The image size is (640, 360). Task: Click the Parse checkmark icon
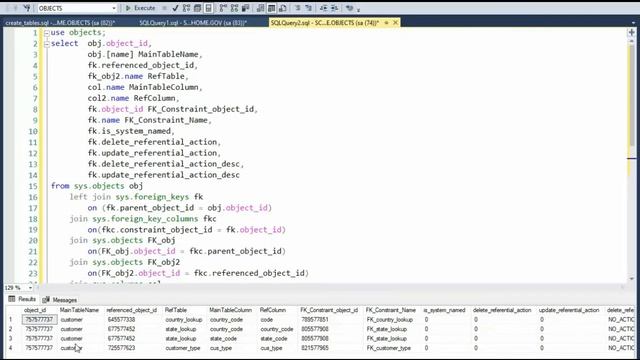coord(176,8)
